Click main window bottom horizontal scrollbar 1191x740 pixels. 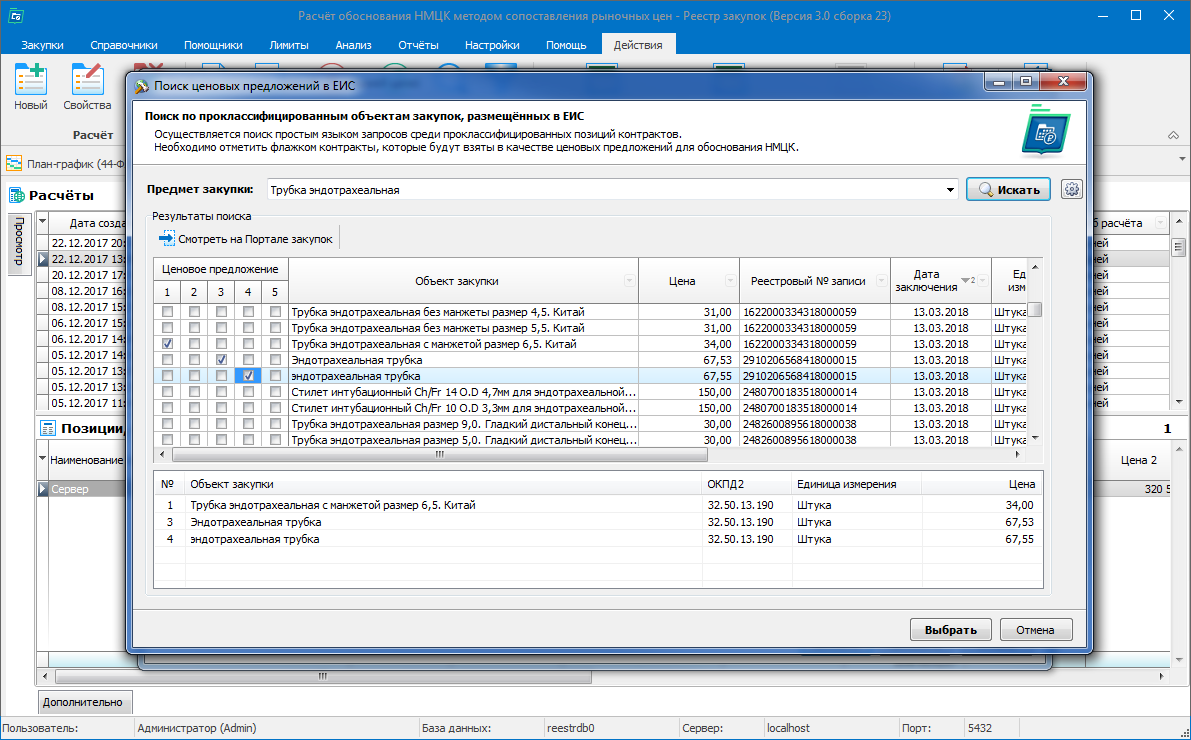tap(324, 676)
